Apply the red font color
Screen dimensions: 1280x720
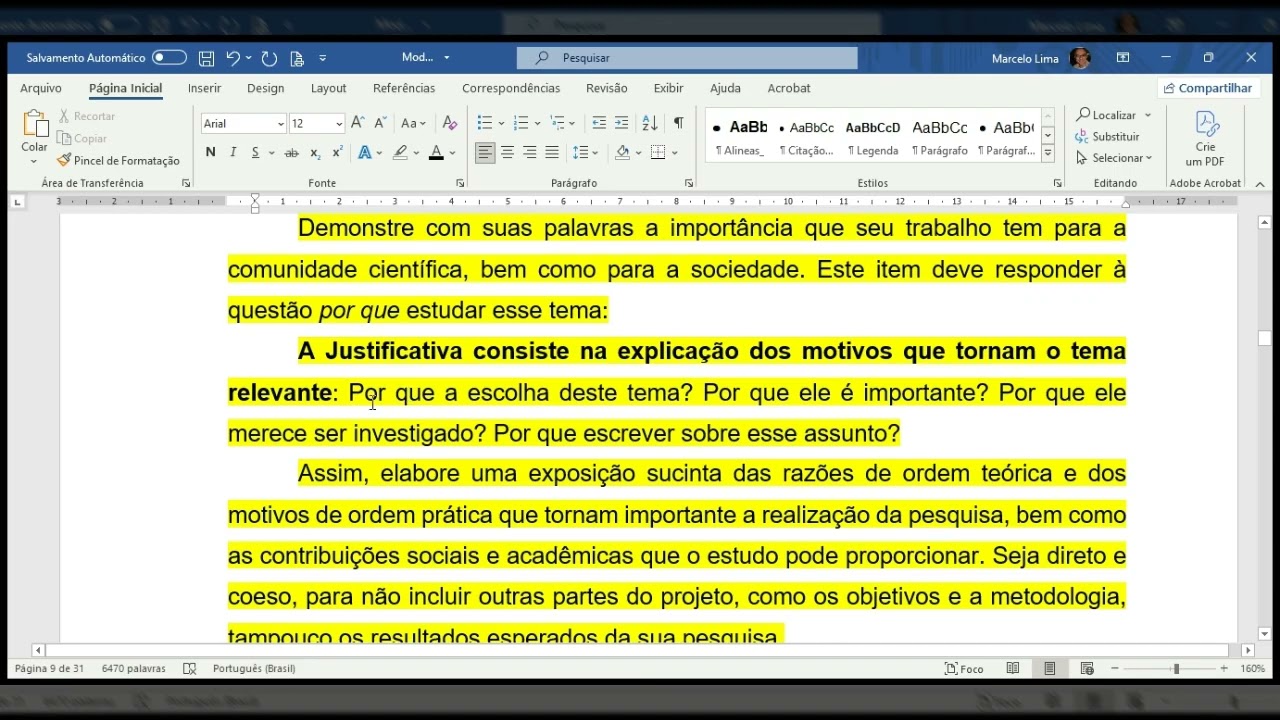(436, 152)
